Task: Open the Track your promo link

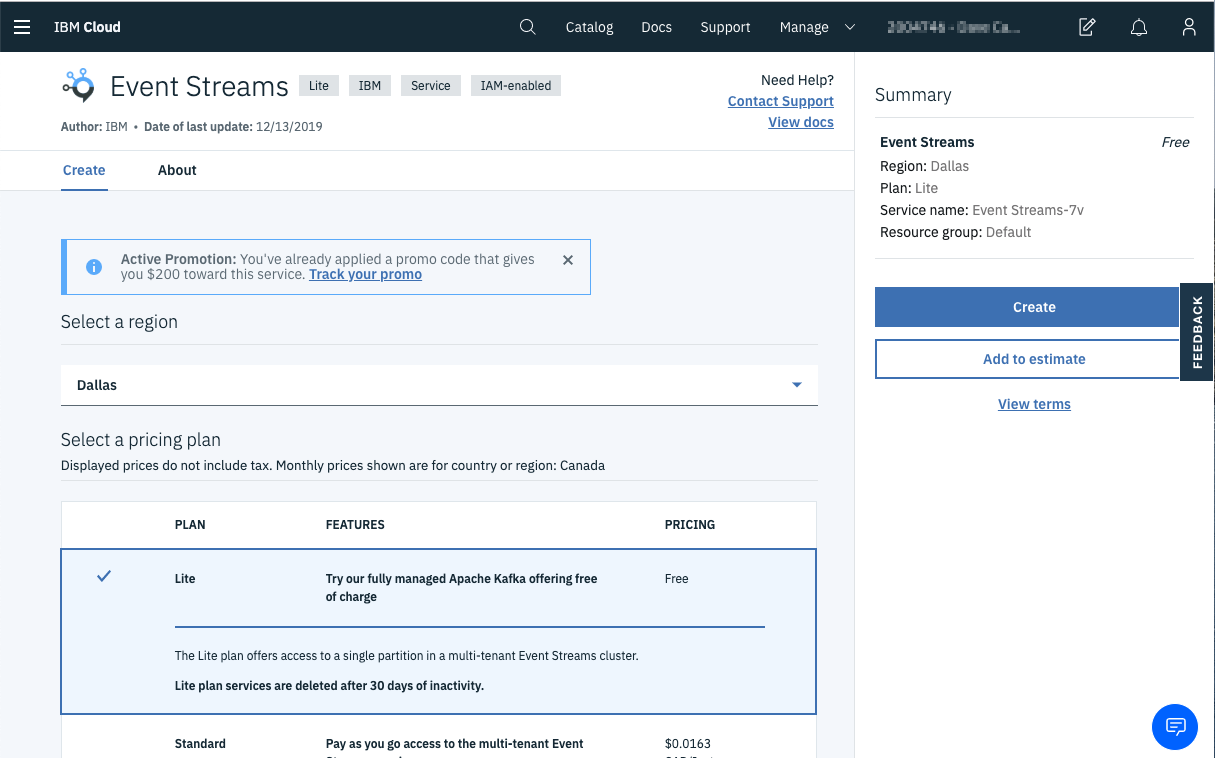Action: pyautogui.click(x=365, y=273)
